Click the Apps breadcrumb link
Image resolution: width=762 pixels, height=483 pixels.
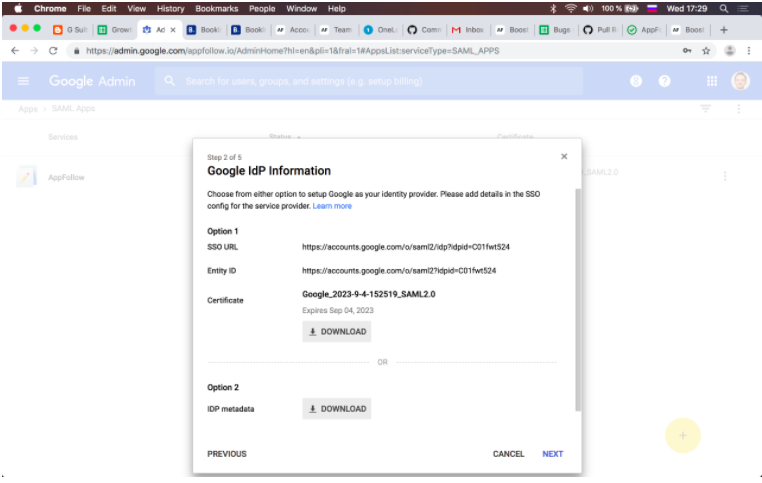(x=28, y=109)
